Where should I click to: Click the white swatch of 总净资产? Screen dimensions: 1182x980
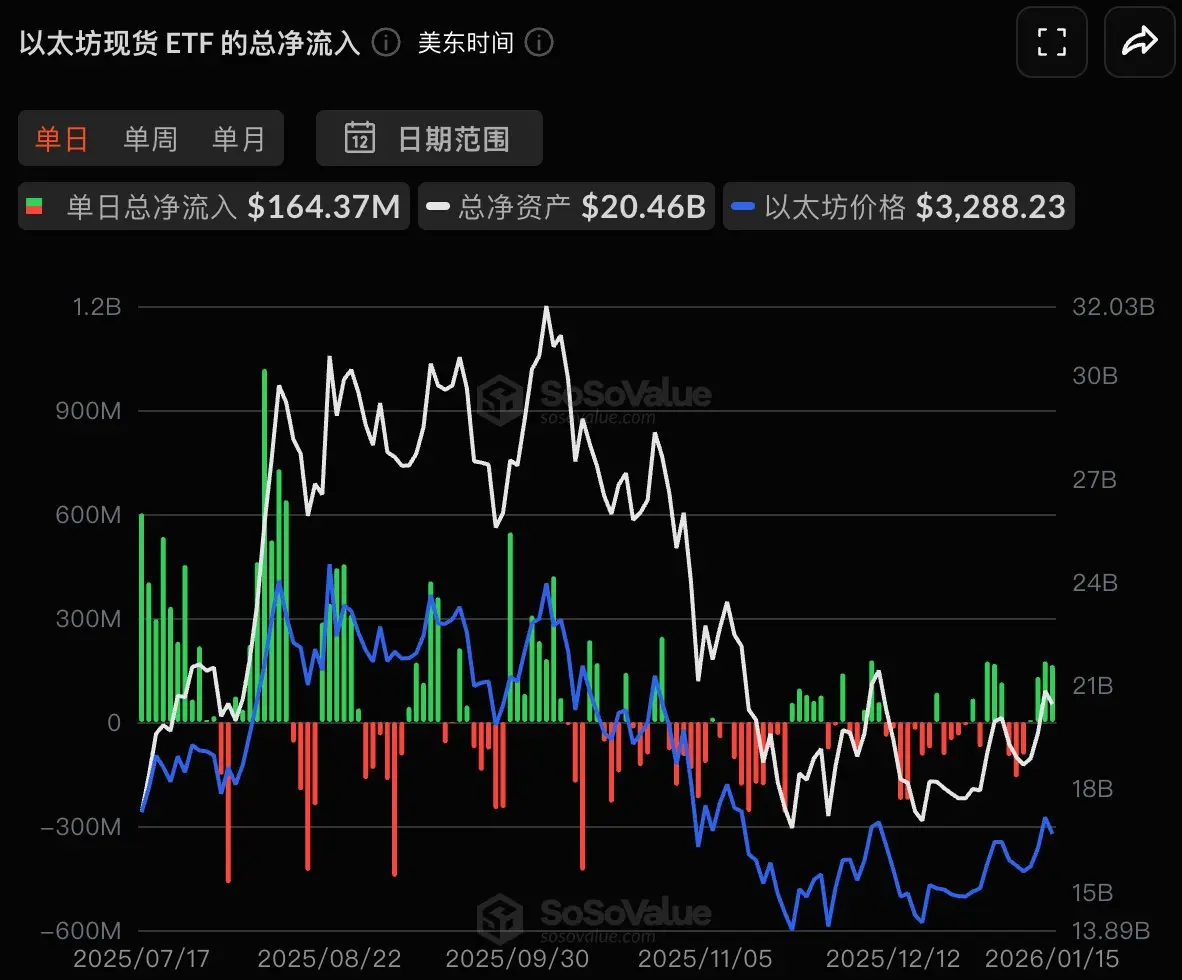(x=438, y=206)
